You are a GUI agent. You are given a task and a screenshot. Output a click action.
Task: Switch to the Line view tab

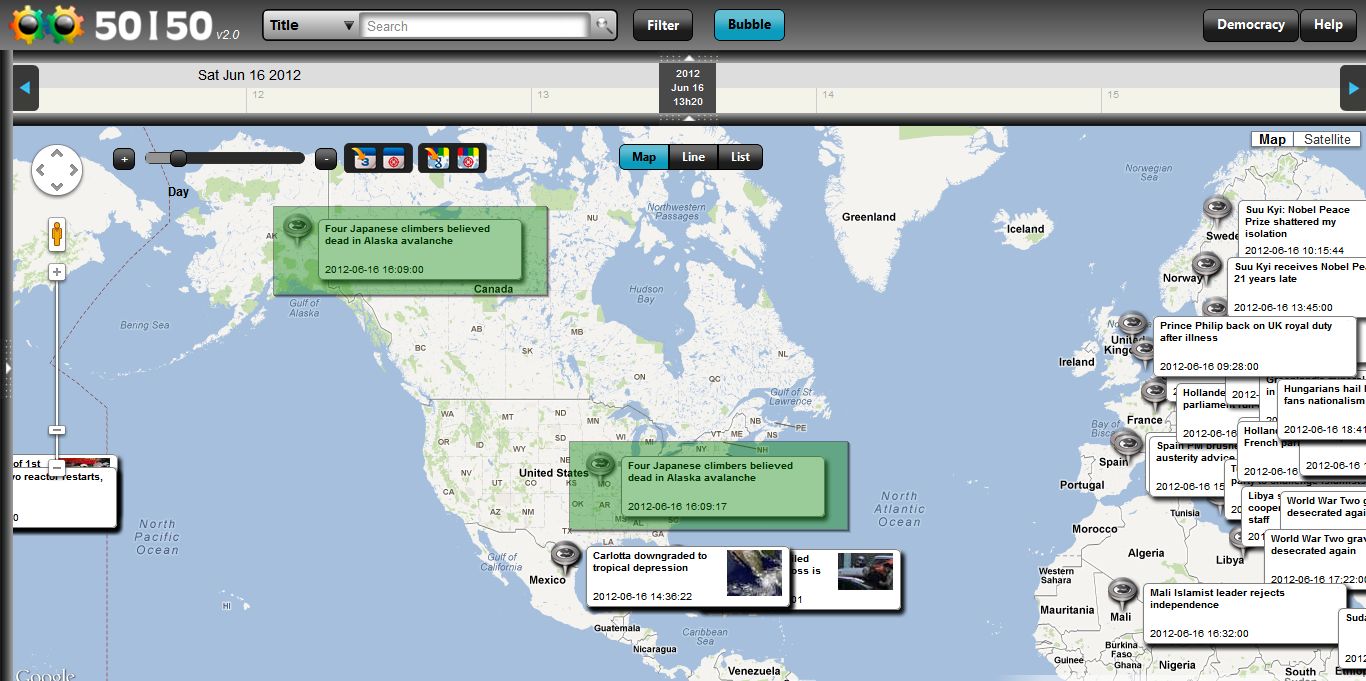coord(693,157)
